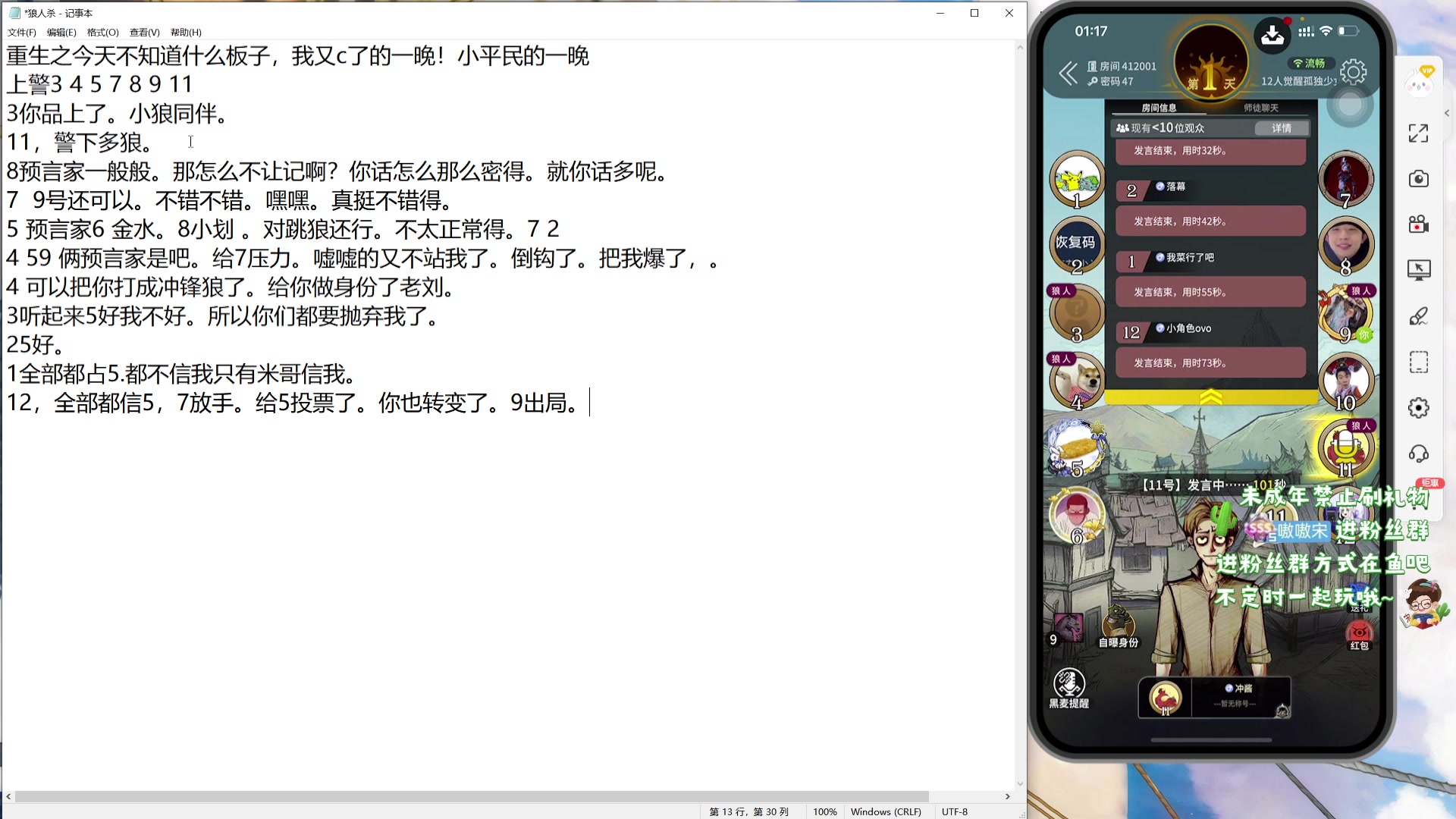Start screen recording with the video camera icon
This screenshot has width=1456, height=819.
(x=1418, y=224)
